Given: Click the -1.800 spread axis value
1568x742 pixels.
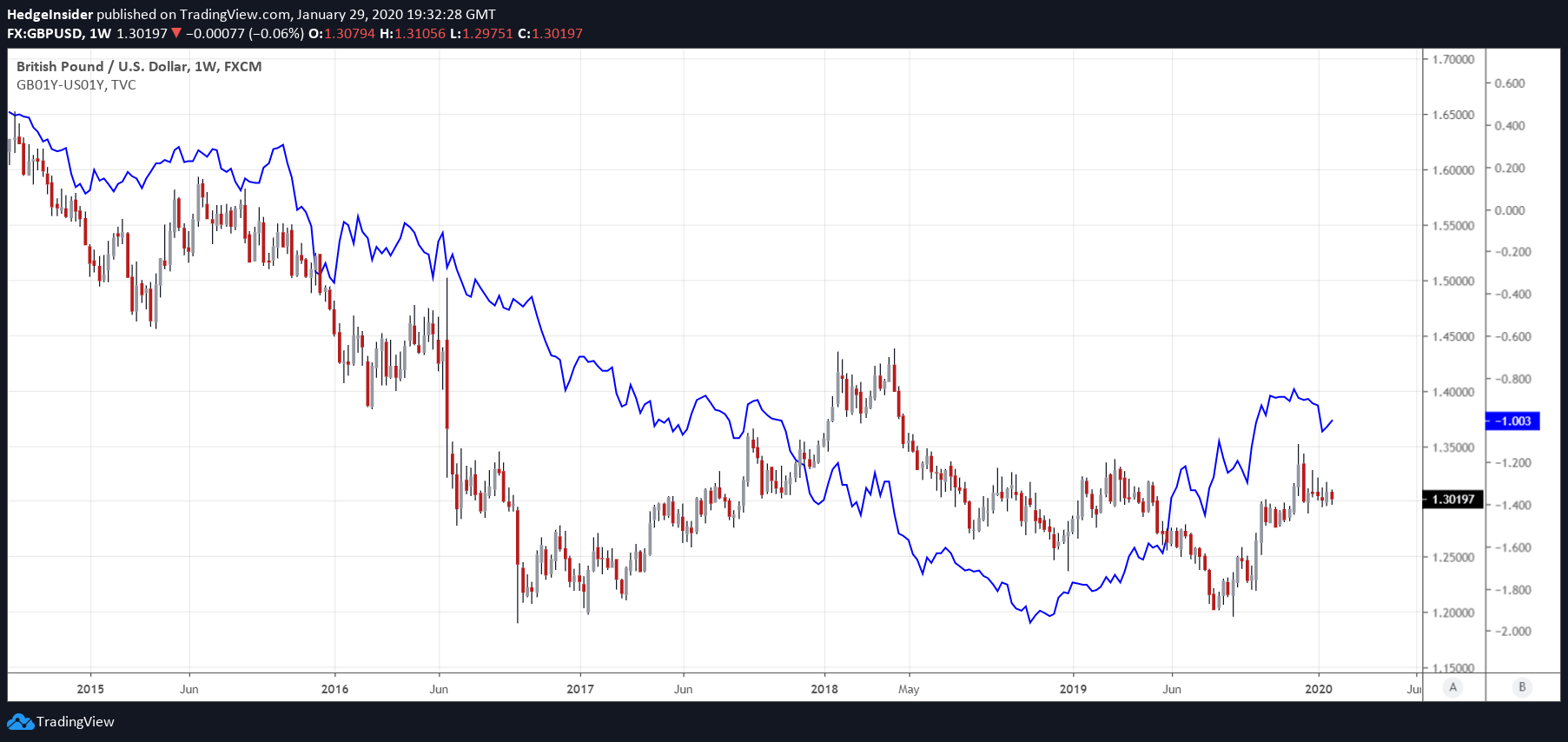Looking at the screenshot, I should click(1512, 590).
